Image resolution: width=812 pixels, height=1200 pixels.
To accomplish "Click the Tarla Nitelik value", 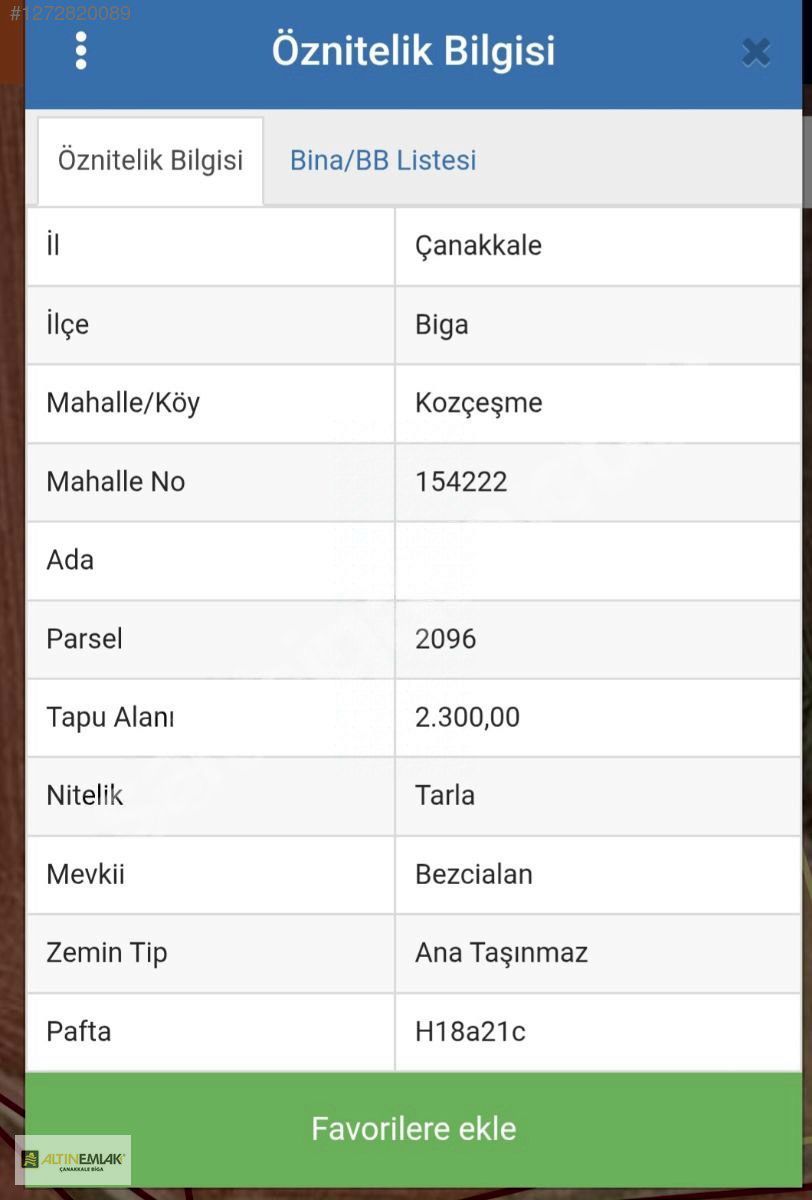I will tap(445, 796).
